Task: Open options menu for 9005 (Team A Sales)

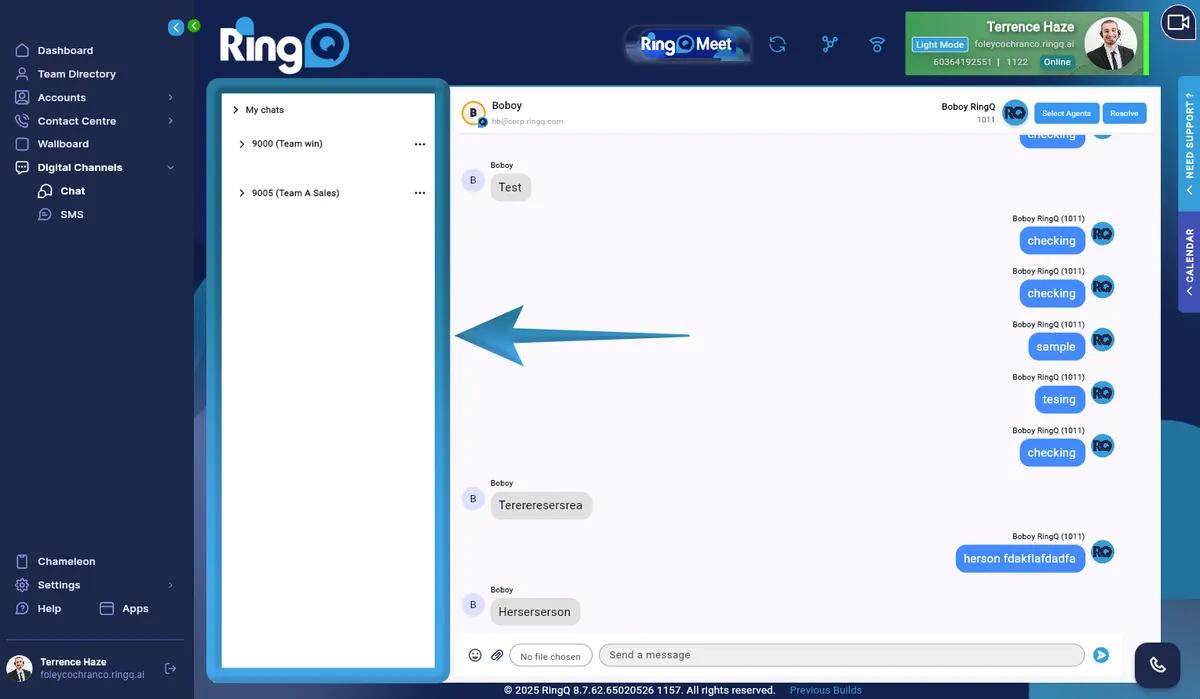Action: pos(420,193)
